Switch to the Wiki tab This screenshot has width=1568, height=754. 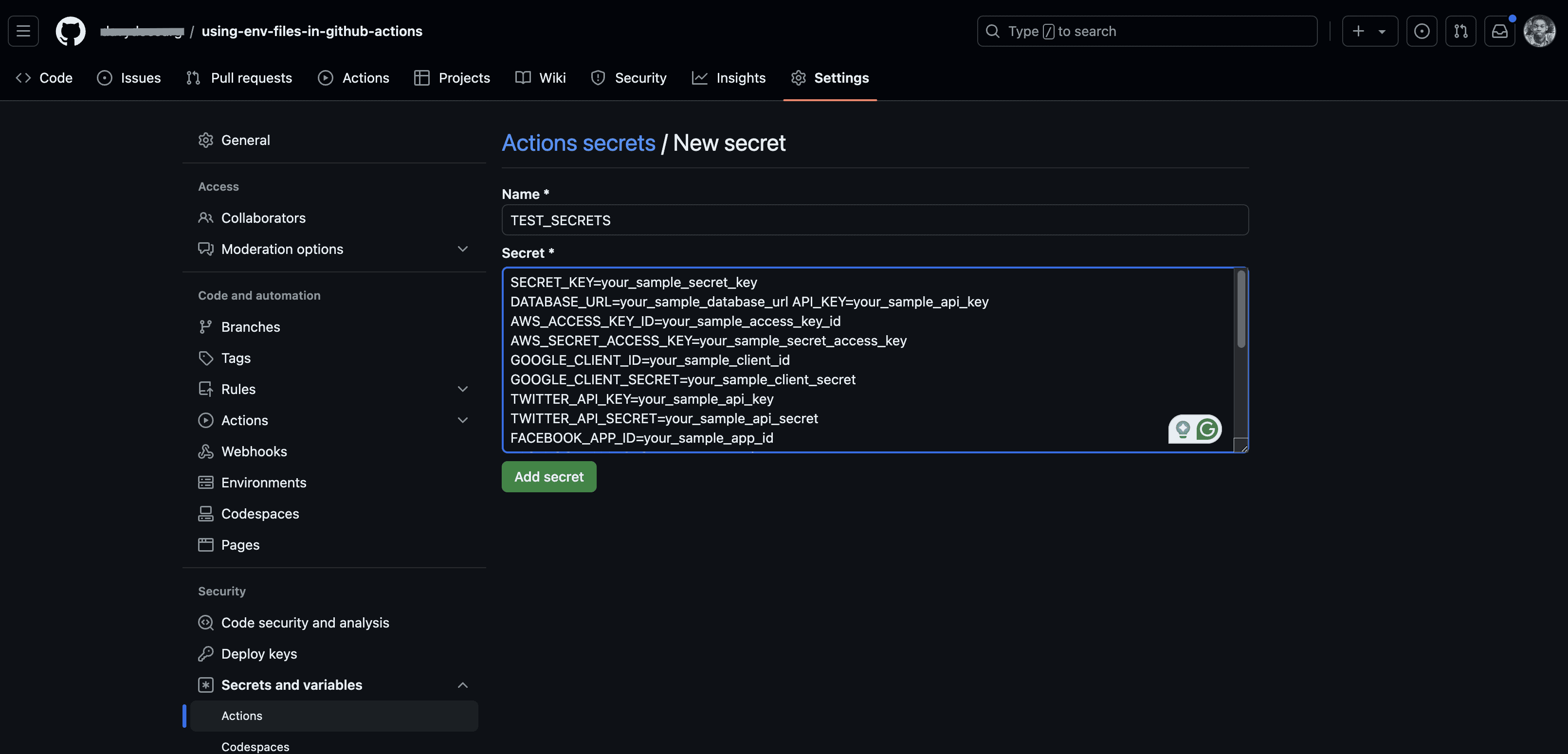541,78
